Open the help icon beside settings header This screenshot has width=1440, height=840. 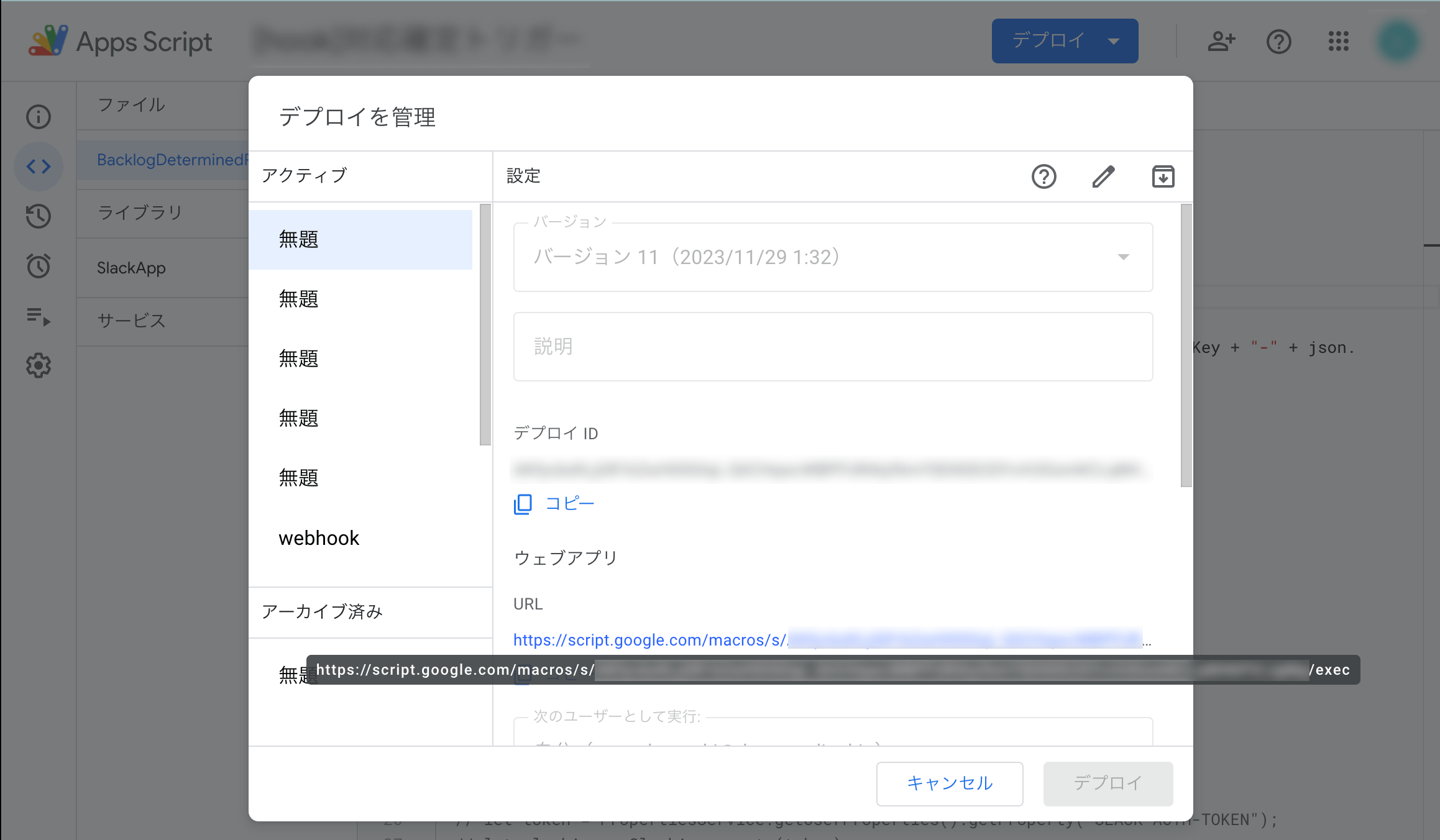coord(1043,176)
